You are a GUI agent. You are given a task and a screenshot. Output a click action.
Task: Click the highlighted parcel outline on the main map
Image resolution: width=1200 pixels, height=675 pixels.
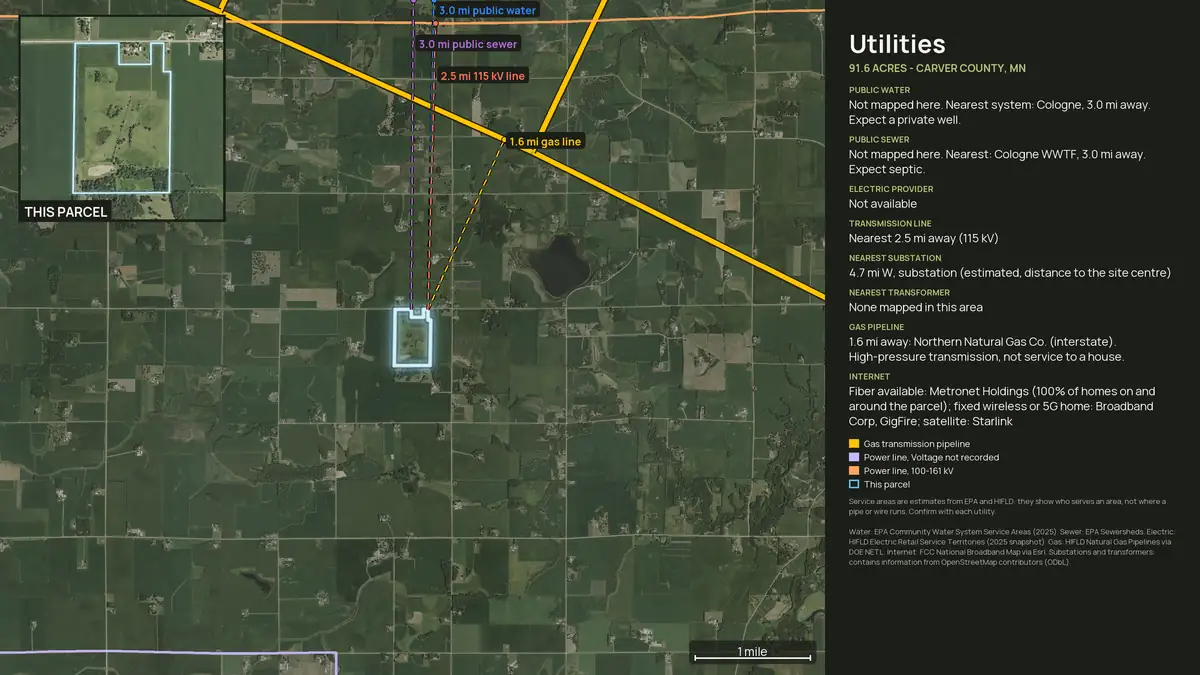tap(412, 337)
